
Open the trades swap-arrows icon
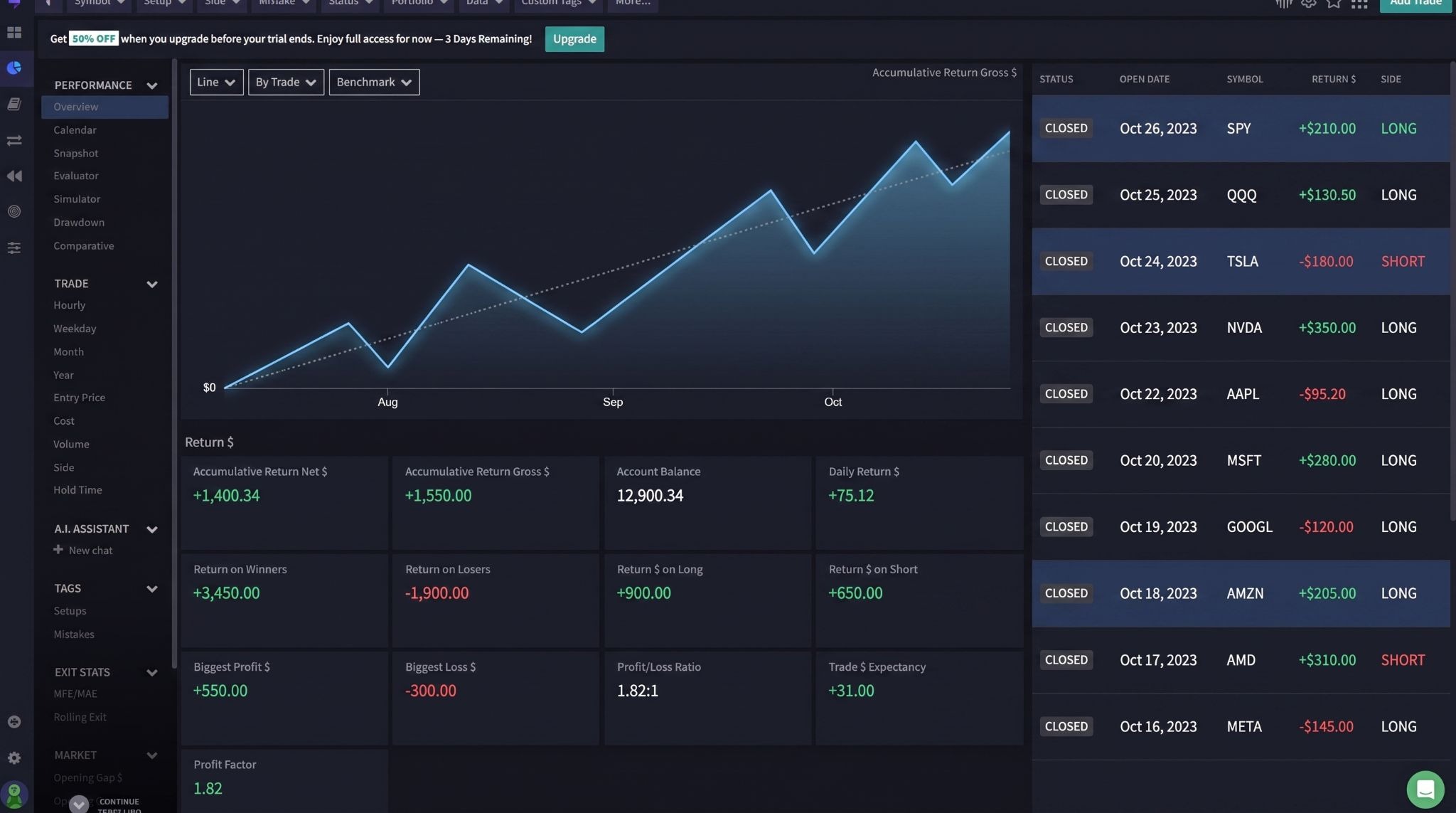click(14, 140)
